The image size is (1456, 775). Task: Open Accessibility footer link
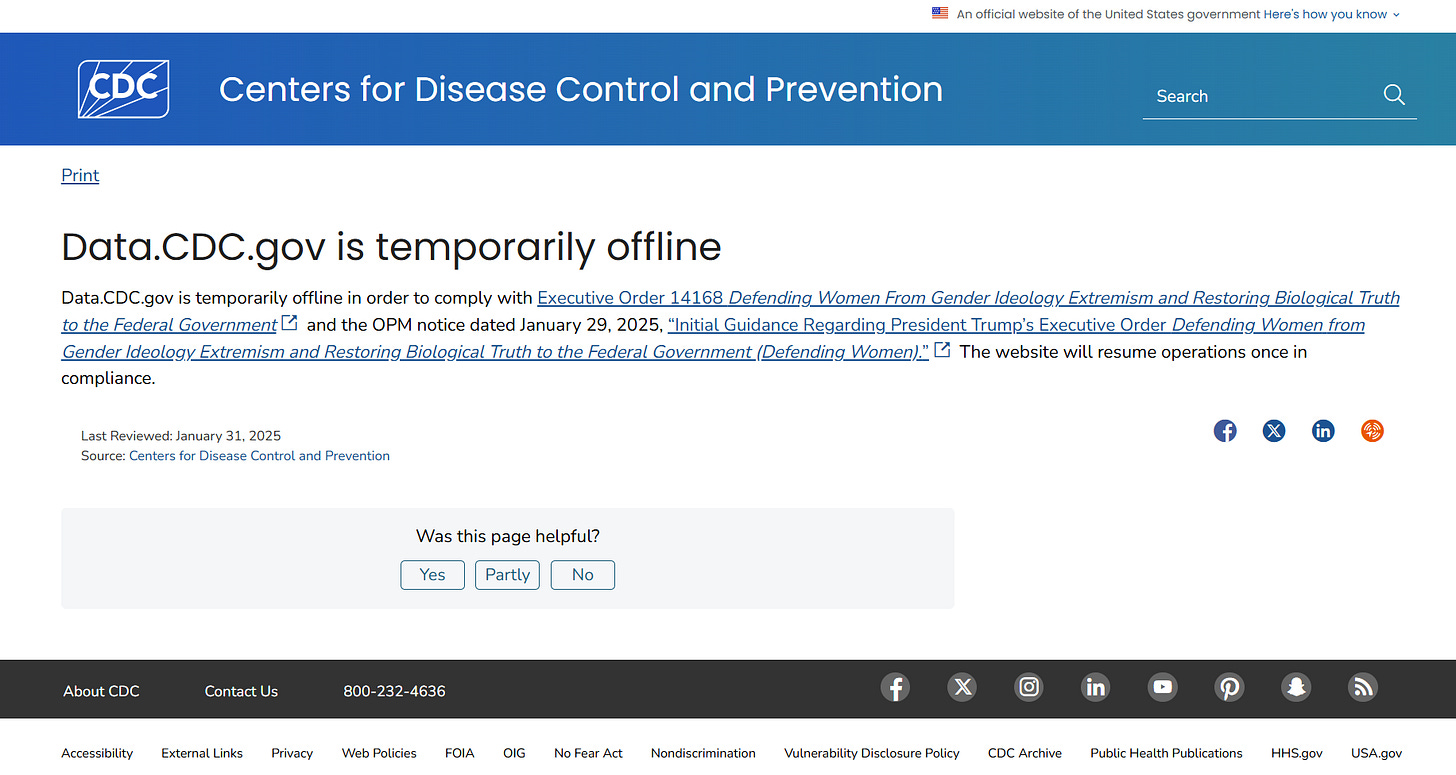tap(97, 753)
